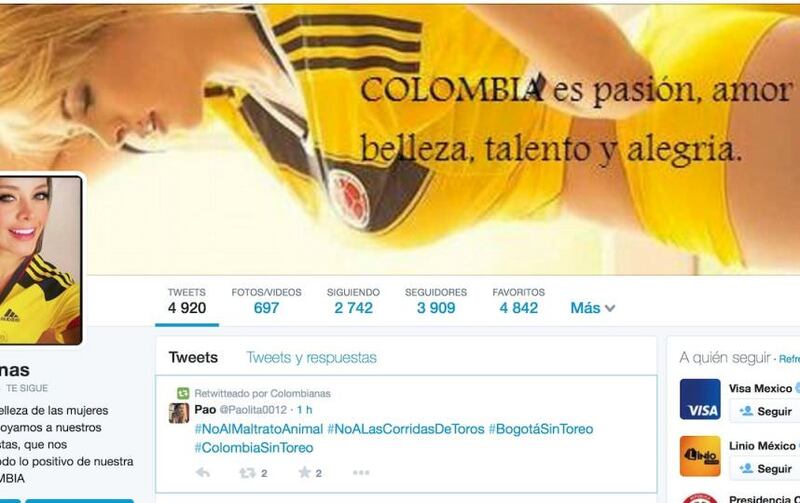Open hashtag #ColombiaSinToreo

click(x=254, y=448)
